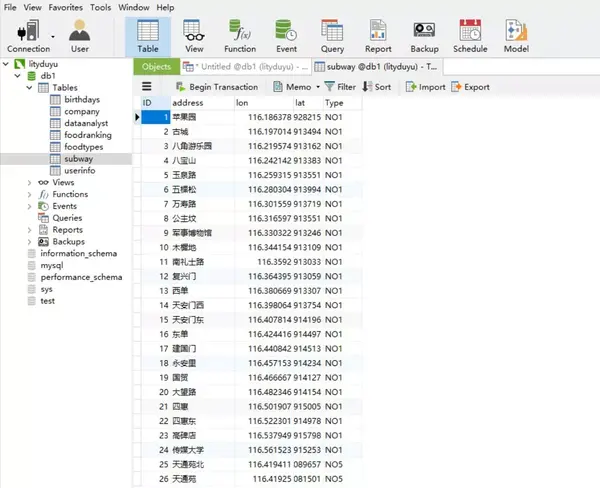
Task: Select the foodtypes table
Action: pos(83,147)
